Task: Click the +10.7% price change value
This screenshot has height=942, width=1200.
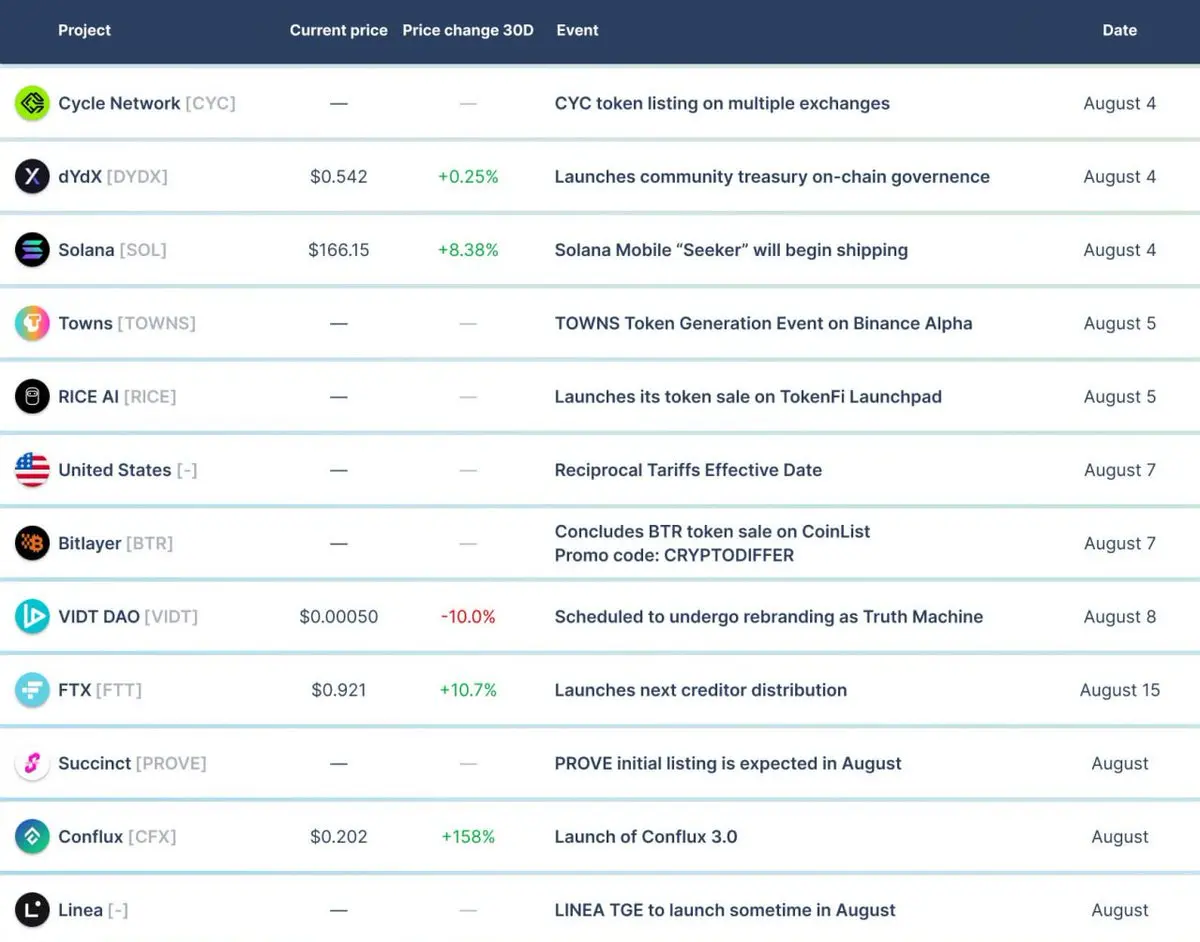Action: (468, 690)
